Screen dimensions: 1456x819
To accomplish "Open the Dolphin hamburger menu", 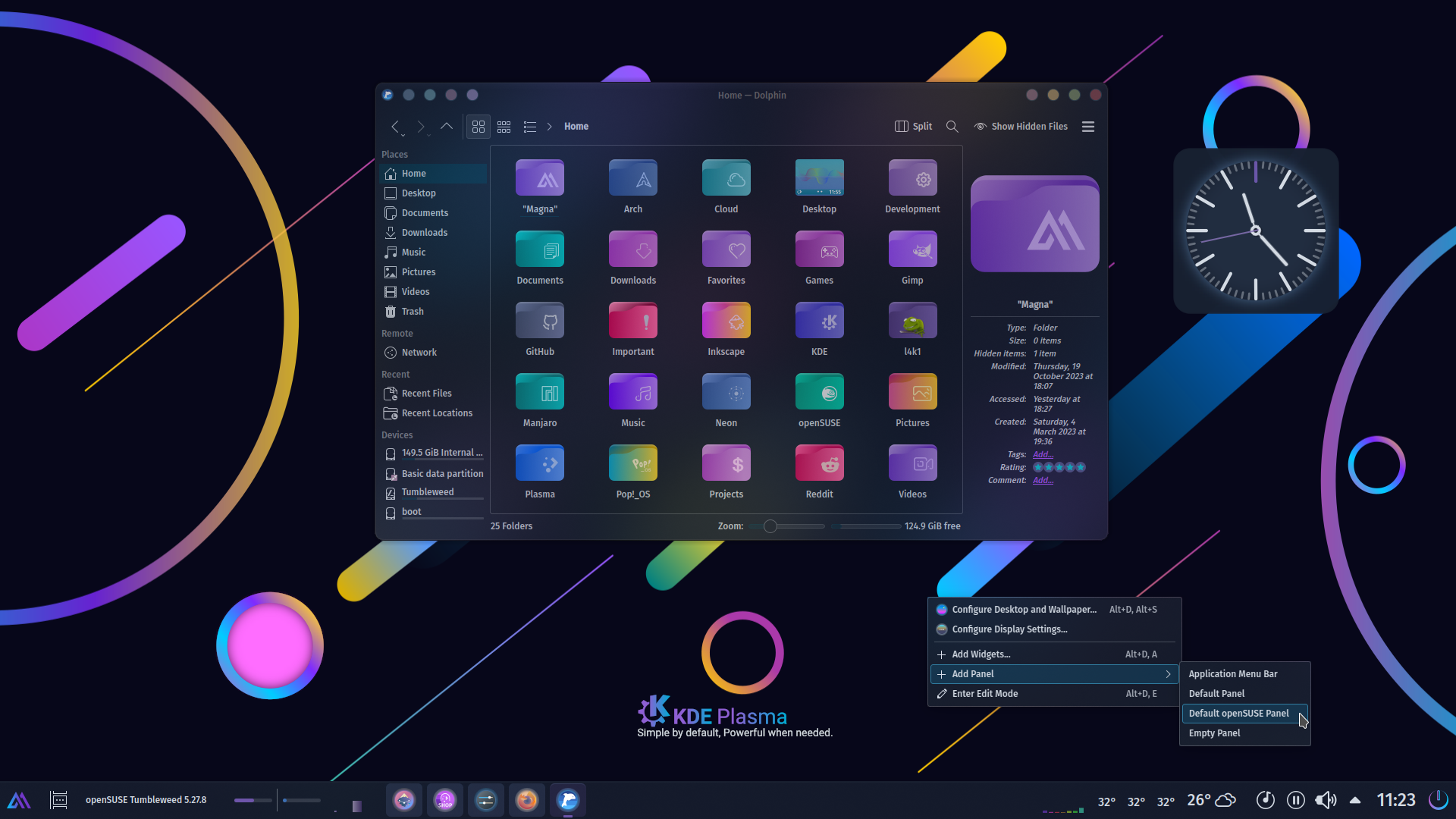I will tap(1088, 127).
